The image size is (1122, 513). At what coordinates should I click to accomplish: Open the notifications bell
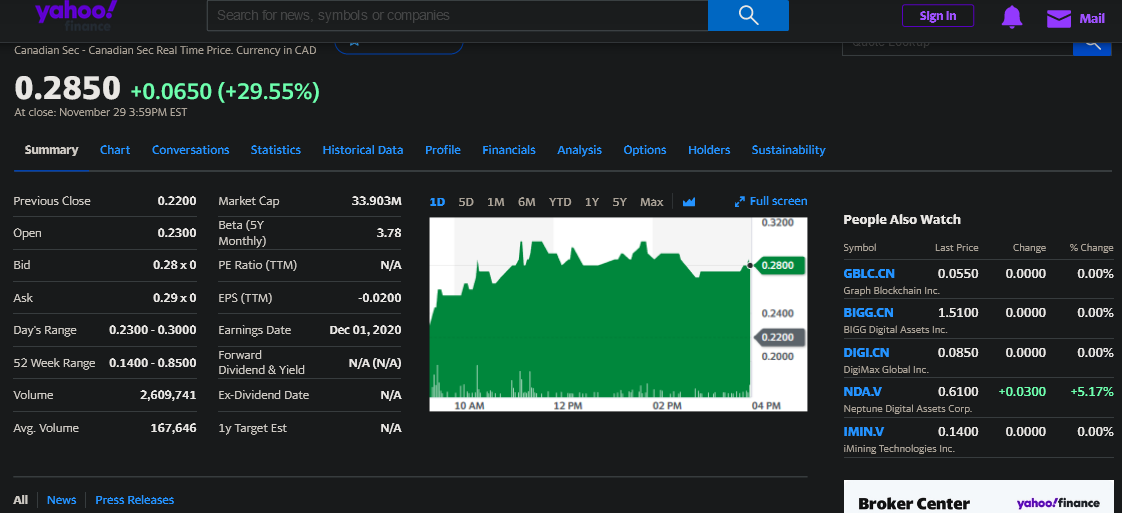coord(1012,17)
